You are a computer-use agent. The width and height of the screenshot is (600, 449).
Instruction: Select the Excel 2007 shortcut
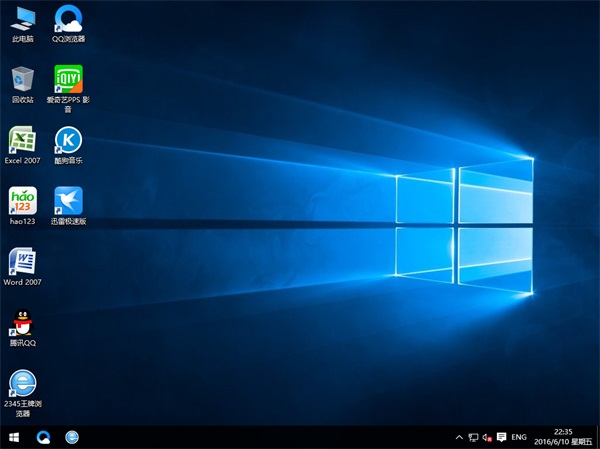pos(22,140)
